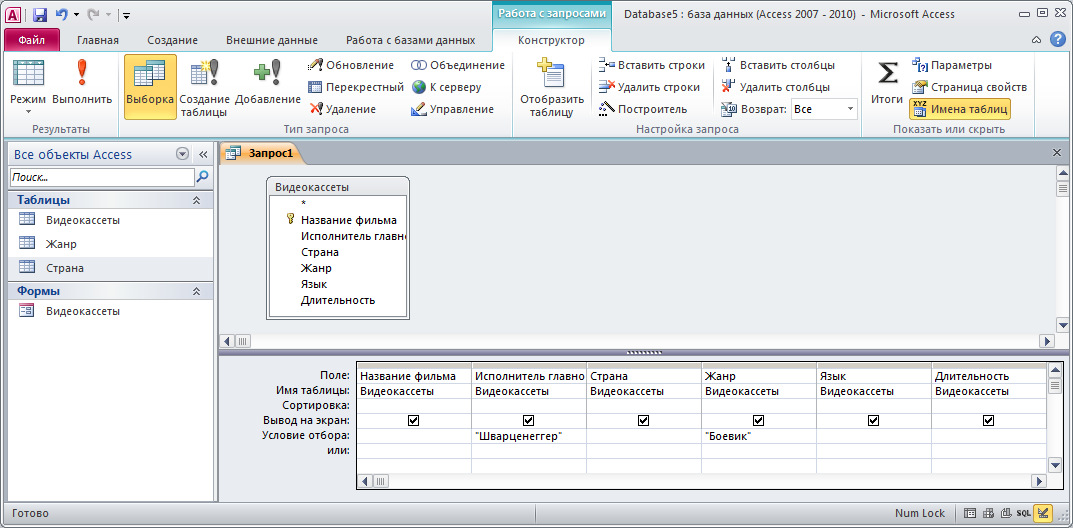Toggle the Итоги sigma button
This screenshot has width=1073, height=528.
click(887, 82)
